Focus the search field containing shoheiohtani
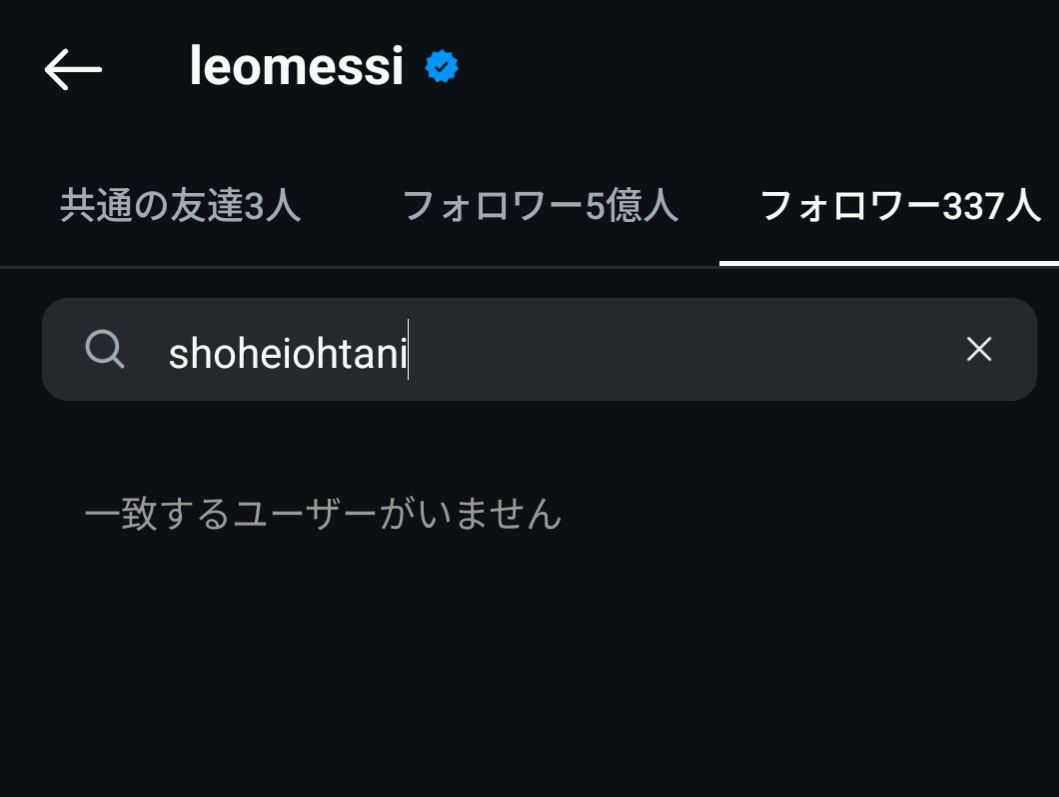Screen dimensions: 1059x797 (288, 353)
